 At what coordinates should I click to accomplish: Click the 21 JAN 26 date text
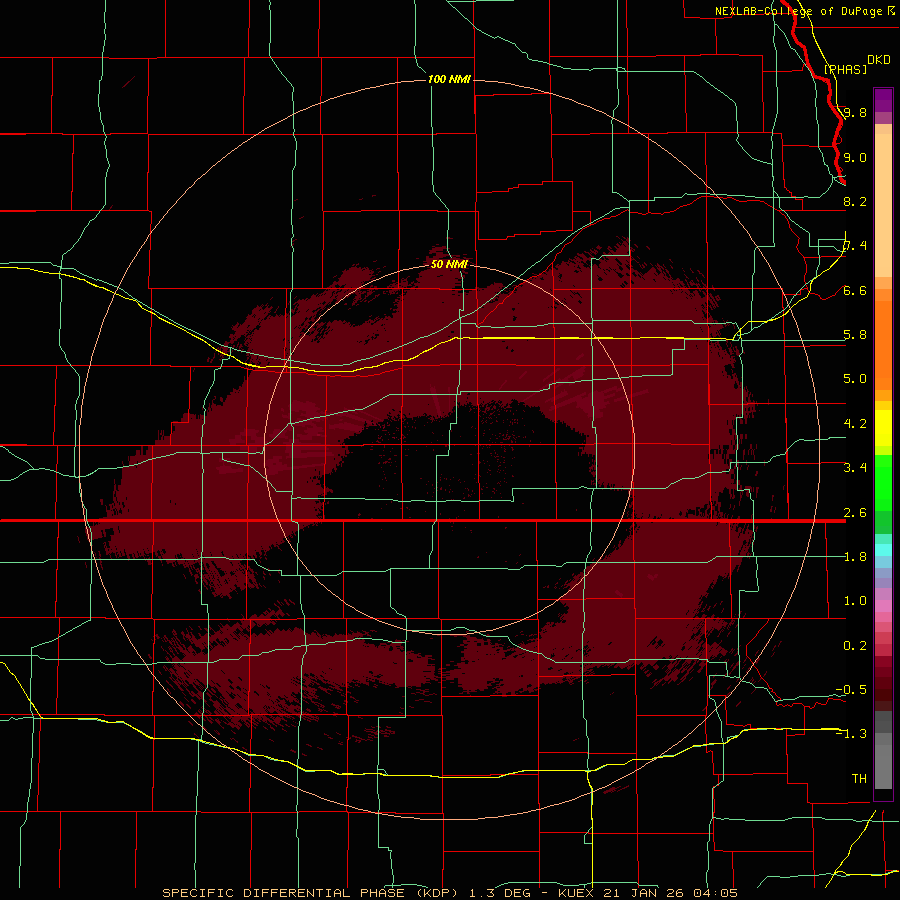click(645, 893)
